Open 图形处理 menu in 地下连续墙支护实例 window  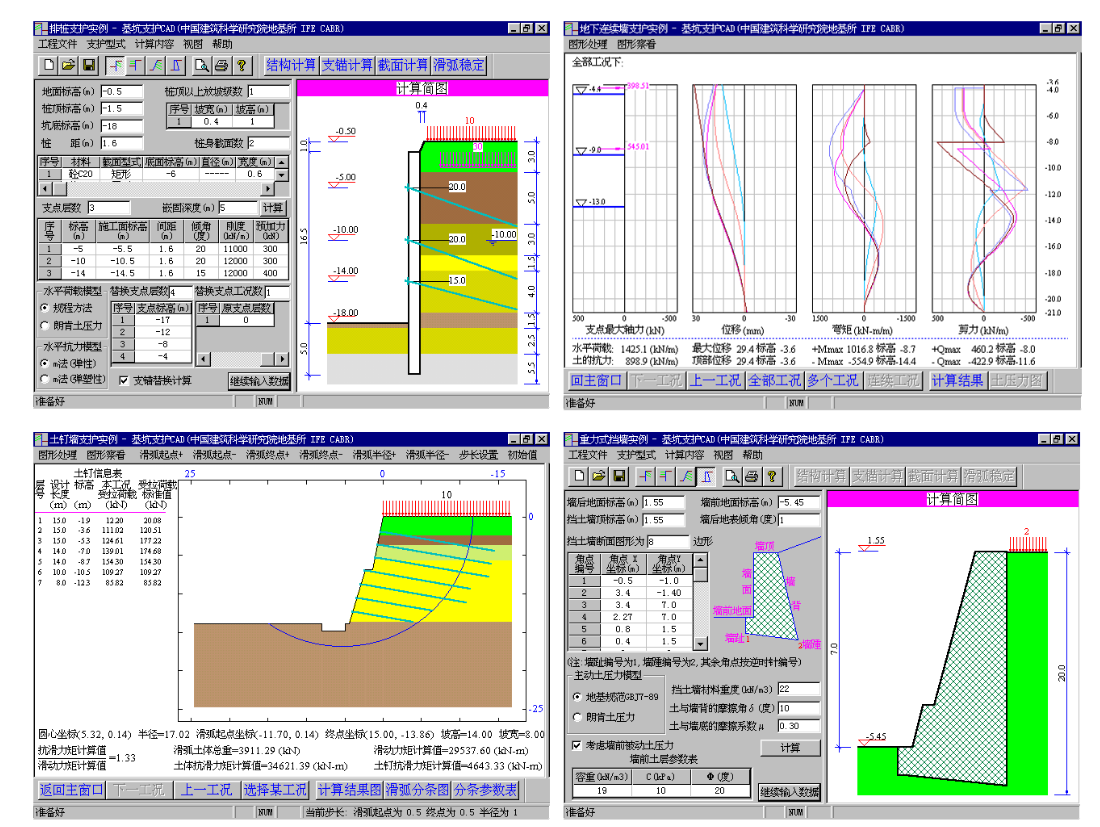(588, 45)
